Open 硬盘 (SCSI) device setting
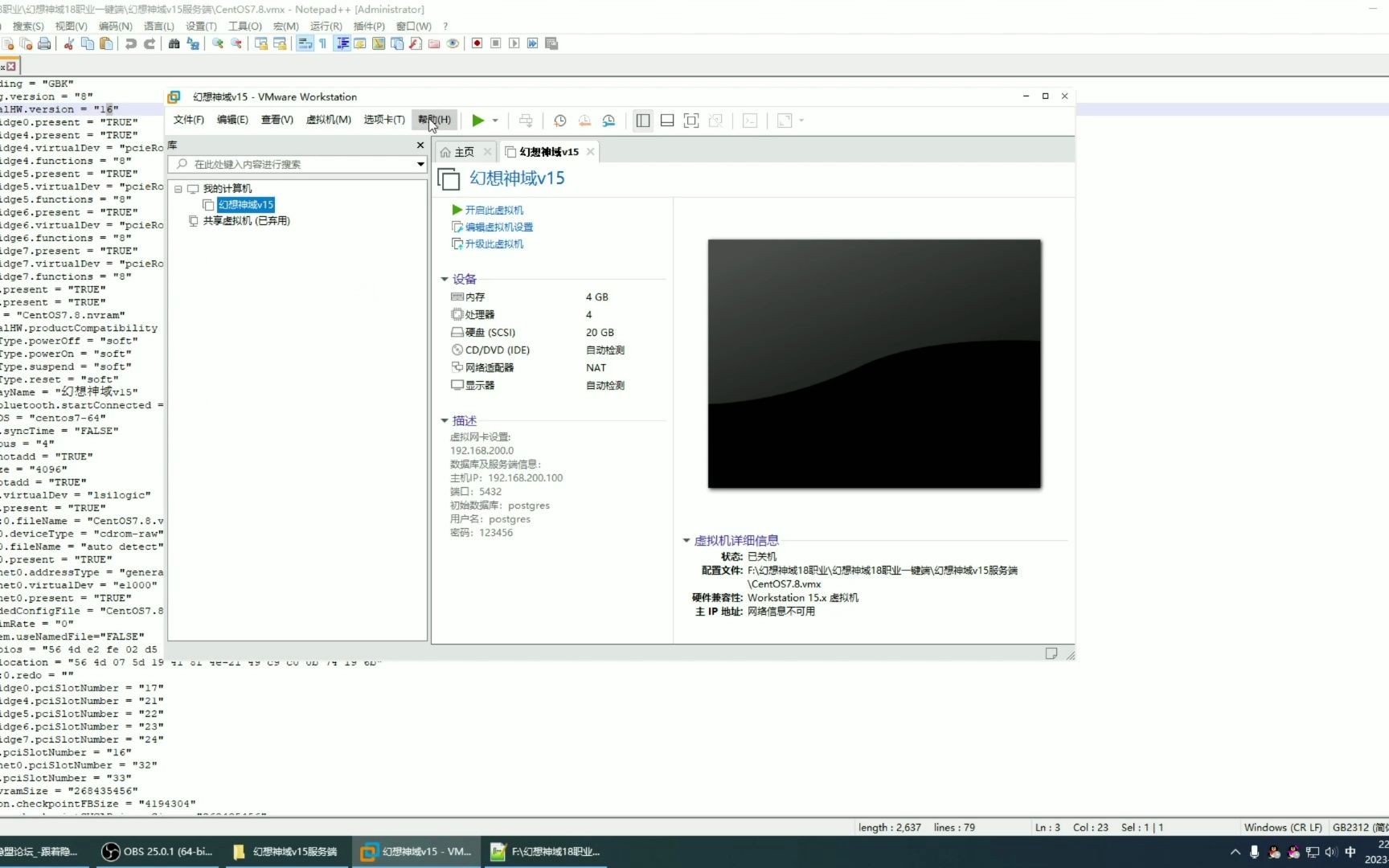This screenshot has height=868, width=1389. click(x=532, y=333)
